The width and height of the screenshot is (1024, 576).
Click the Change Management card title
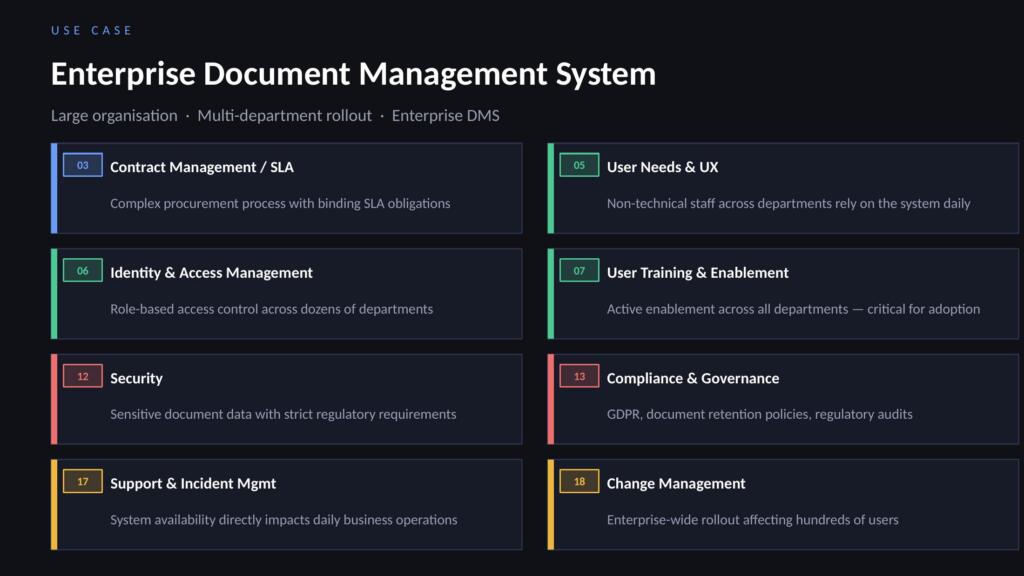pos(676,484)
